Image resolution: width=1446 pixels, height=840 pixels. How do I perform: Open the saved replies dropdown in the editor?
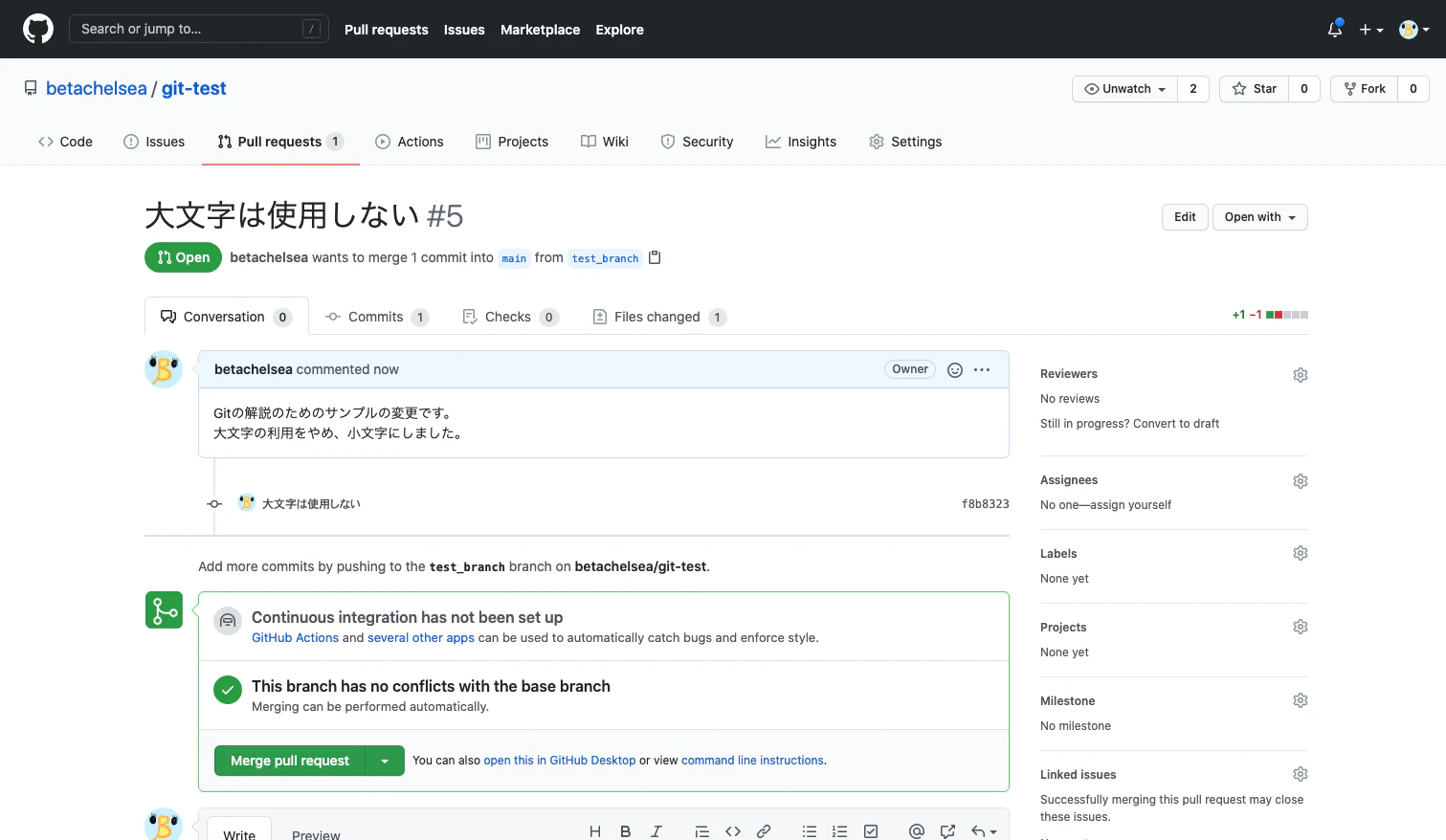click(x=985, y=831)
